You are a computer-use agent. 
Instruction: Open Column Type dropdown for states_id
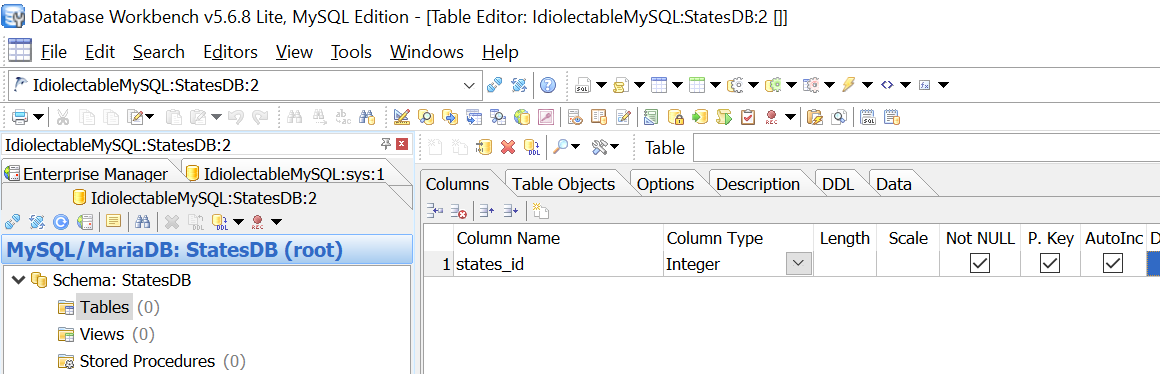[798, 263]
